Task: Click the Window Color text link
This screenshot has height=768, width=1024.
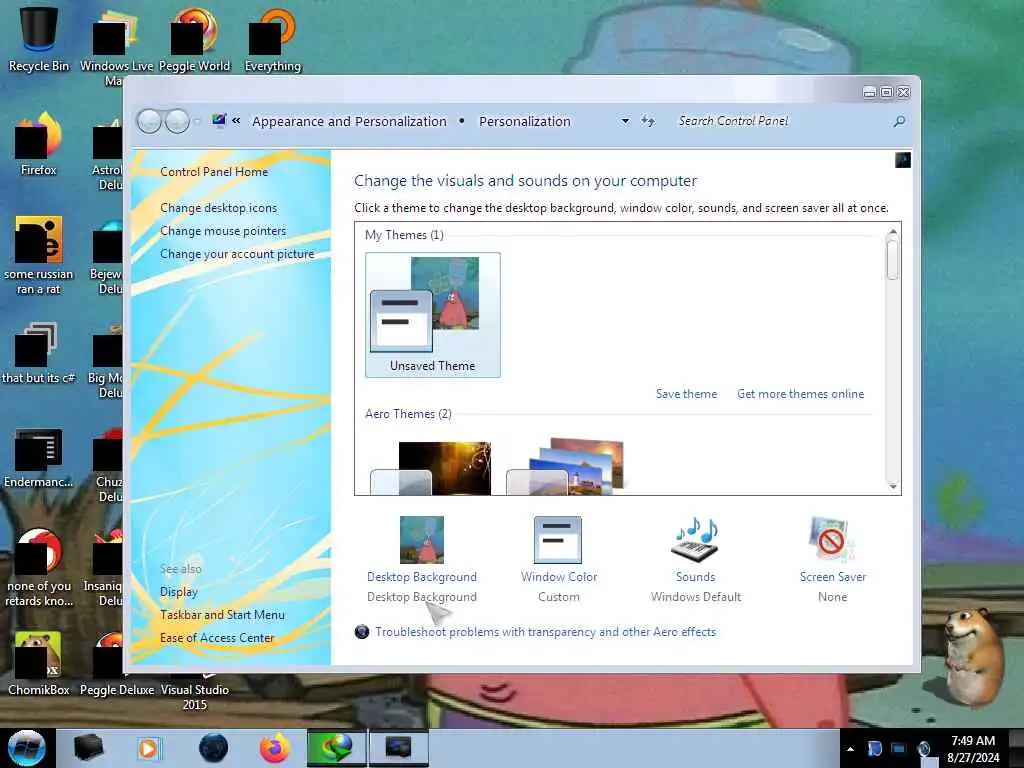Action: click(x=559, y=577)
